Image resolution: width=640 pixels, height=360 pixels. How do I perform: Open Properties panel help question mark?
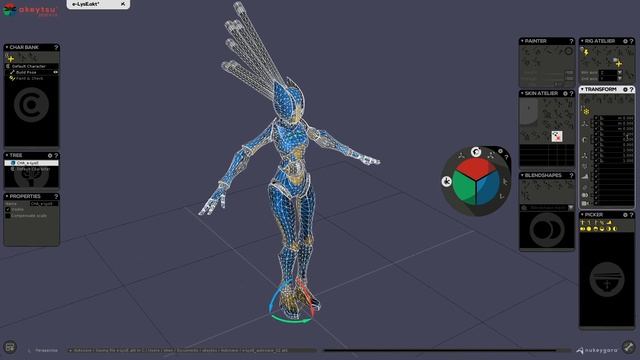(56, 196)
